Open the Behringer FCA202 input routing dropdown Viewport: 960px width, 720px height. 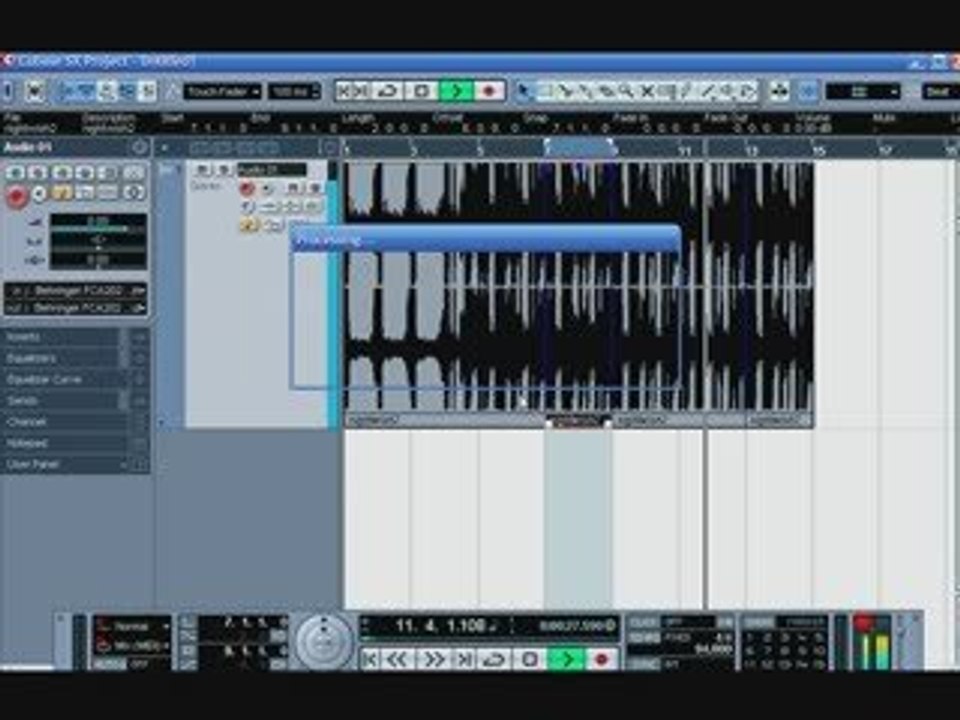coord(76,291)
